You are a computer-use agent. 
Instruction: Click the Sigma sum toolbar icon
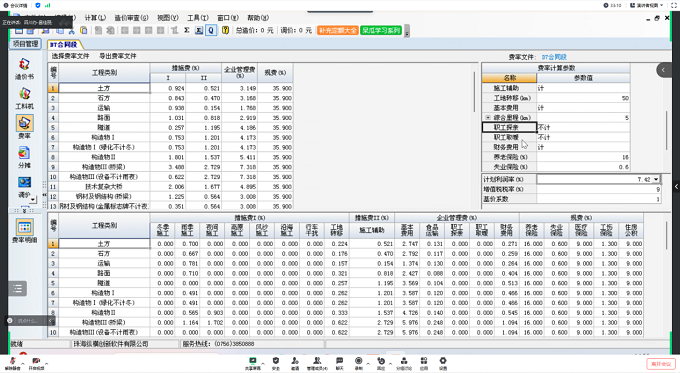point(186,30)
